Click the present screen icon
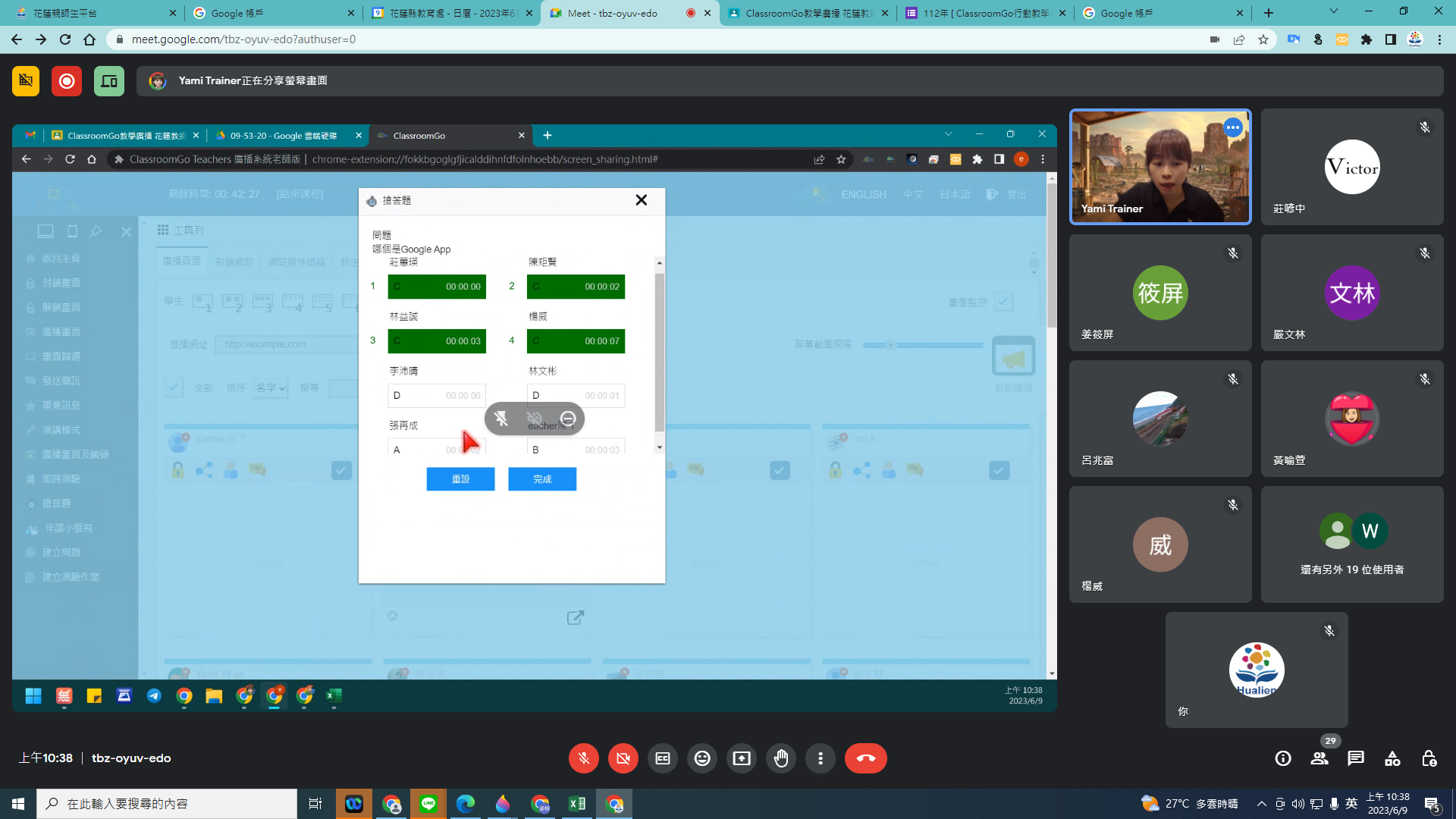 pyautogui.click(x=742, y=758)
